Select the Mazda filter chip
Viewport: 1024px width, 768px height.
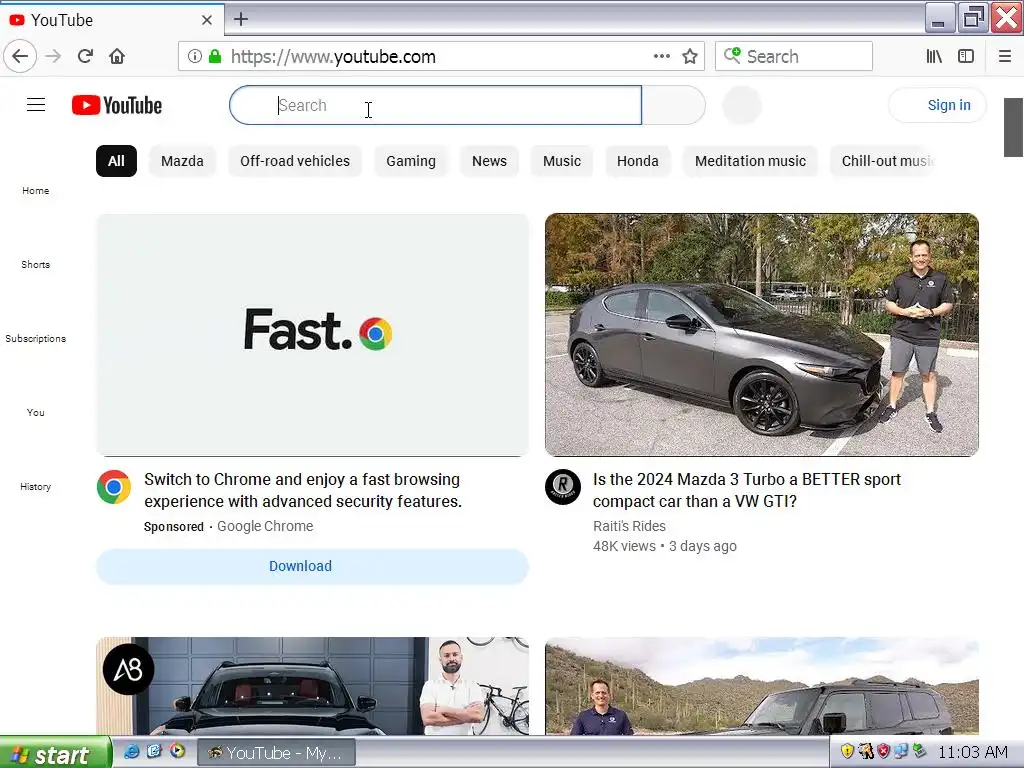pos(182,161)
